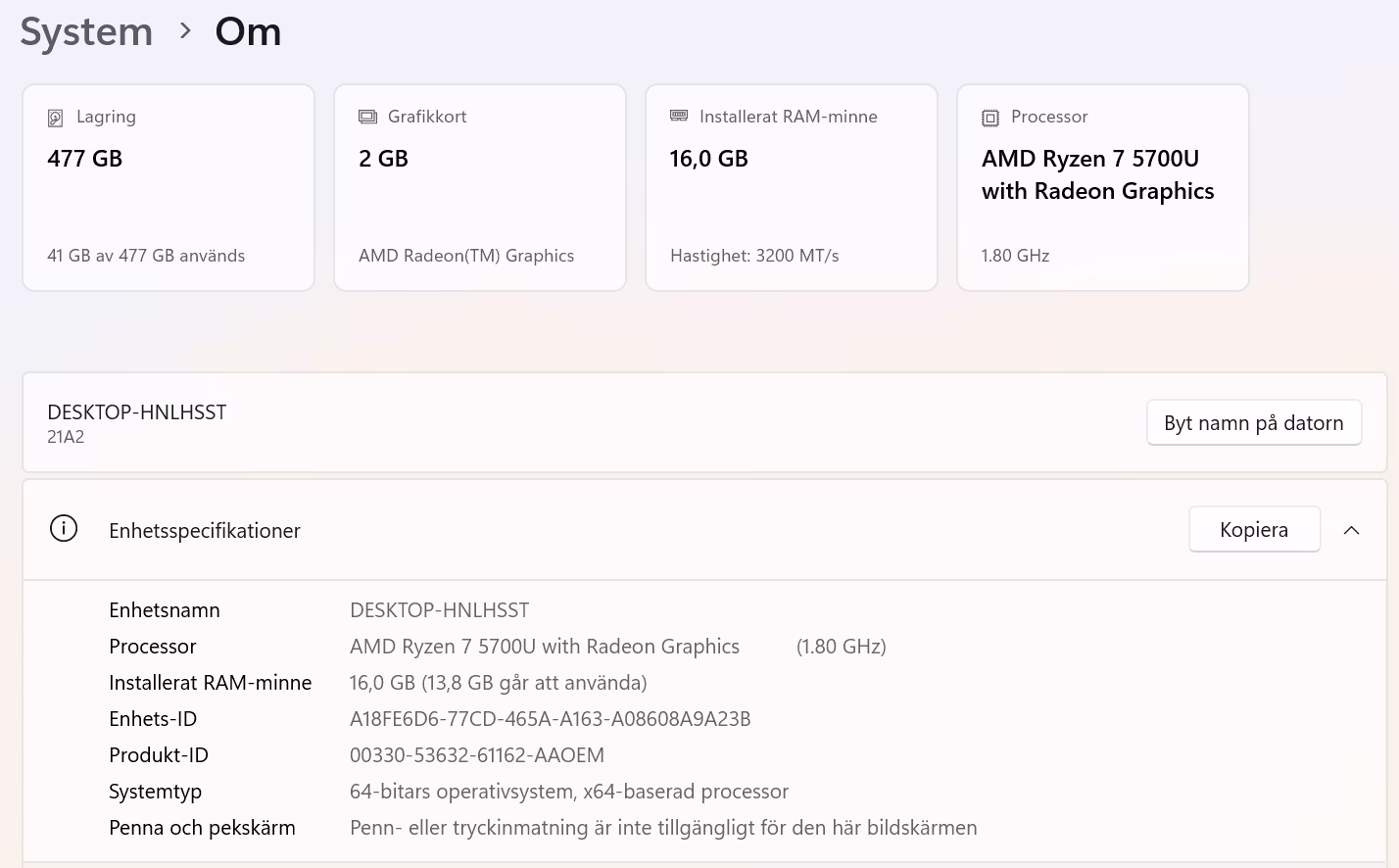The height and width of the screenshot is (868, 1399).
Task: Click the Byt namn på datorn button
Action: coord(1253,423)
